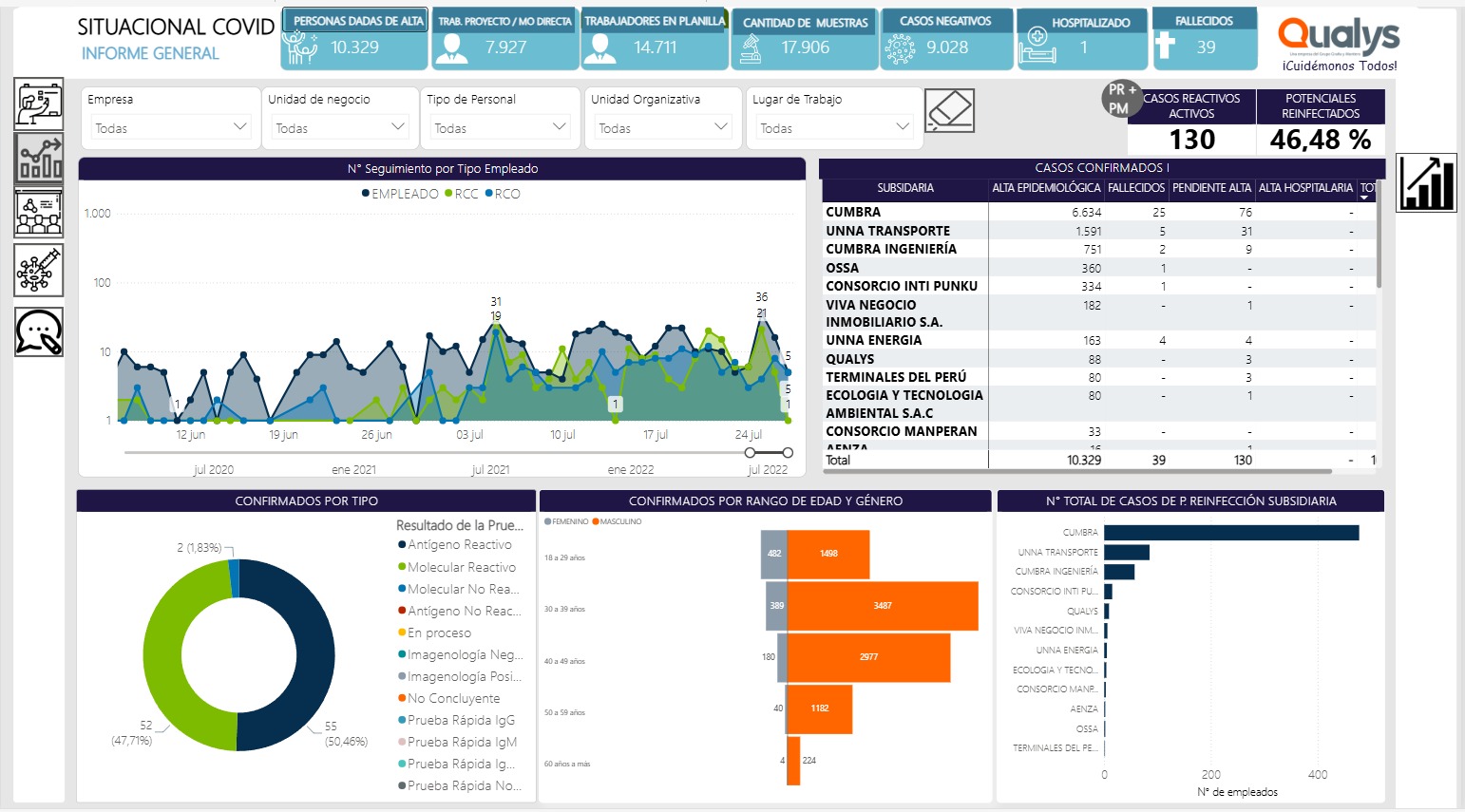The height and width of the screenshot is (812, 1465).
Task: Sort by the ALTA EPIDEMIOLÓGICA column header
Action: pos(1046,188)
